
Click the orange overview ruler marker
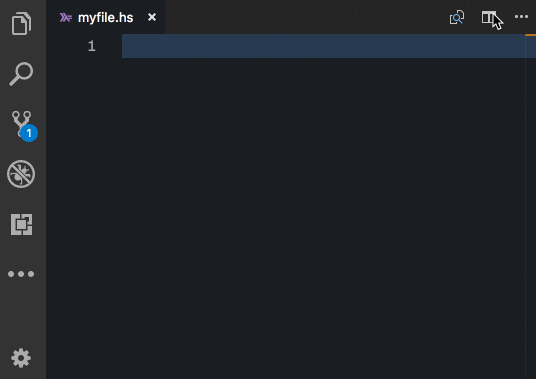pyautogui.click(x=531, y=35)
